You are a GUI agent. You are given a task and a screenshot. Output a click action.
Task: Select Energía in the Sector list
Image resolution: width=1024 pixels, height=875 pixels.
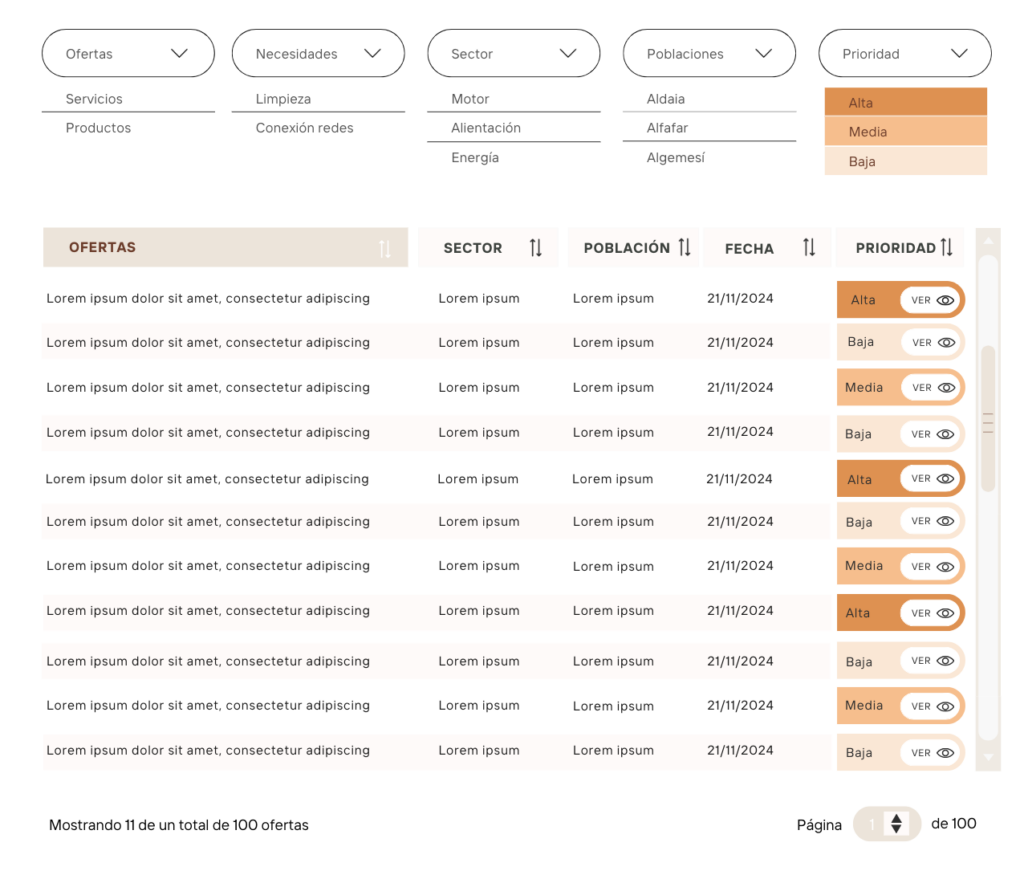pos(475,157)
